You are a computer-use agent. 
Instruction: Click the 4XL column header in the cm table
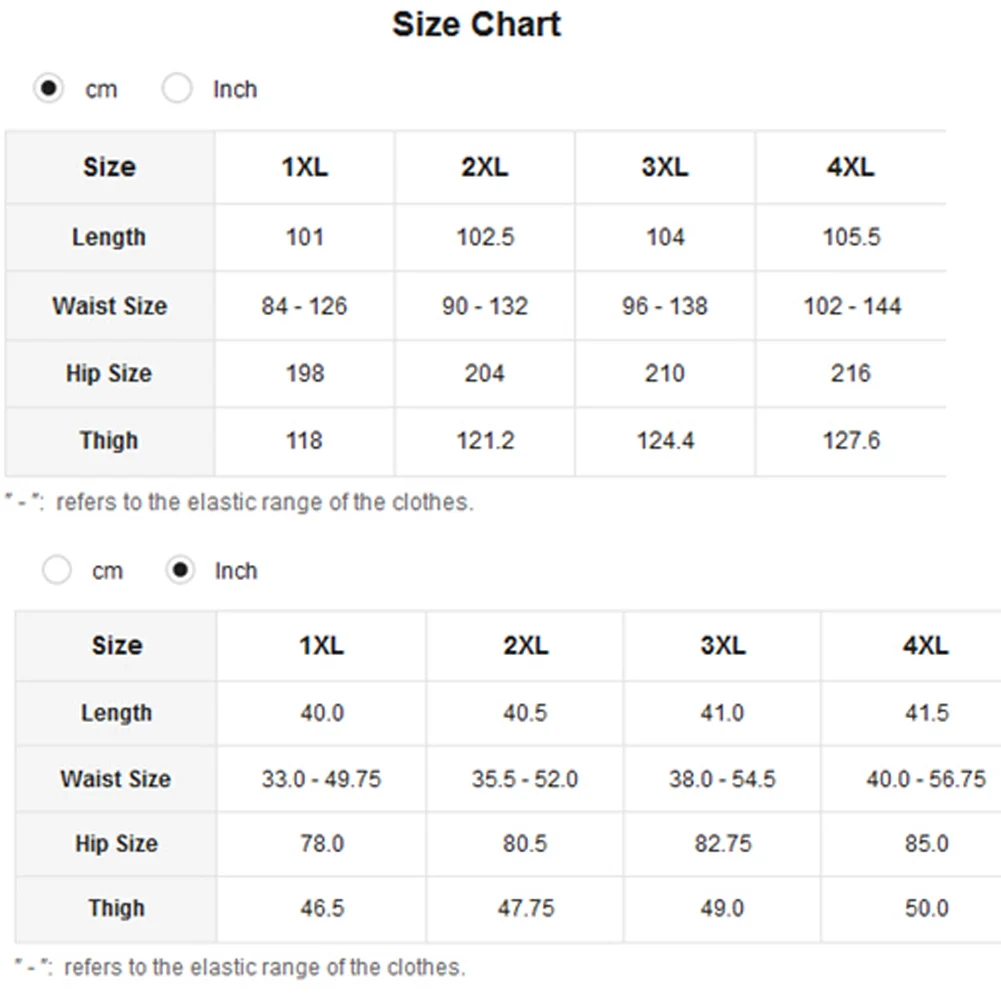850,167
